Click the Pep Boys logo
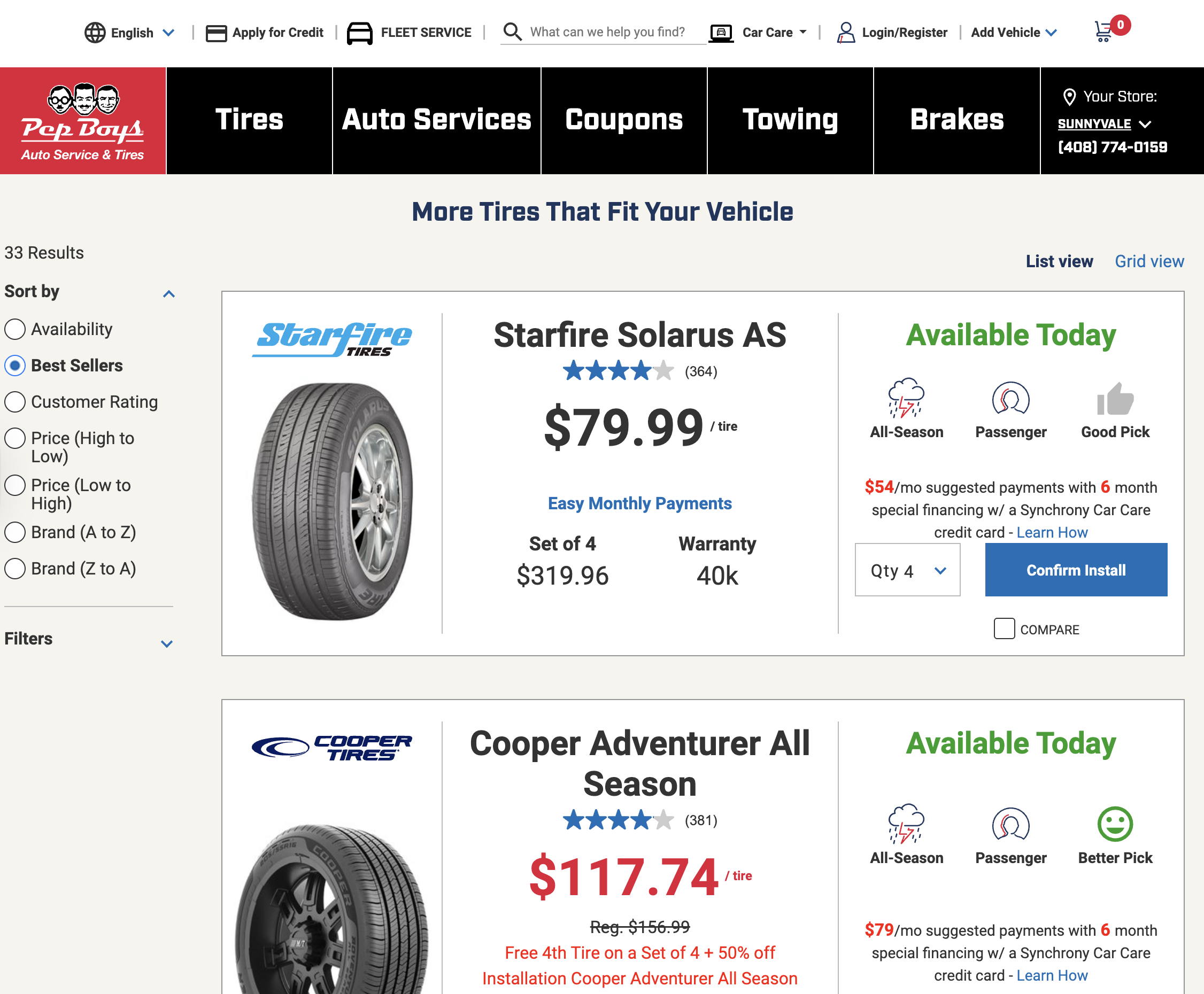 click(82, 120)
